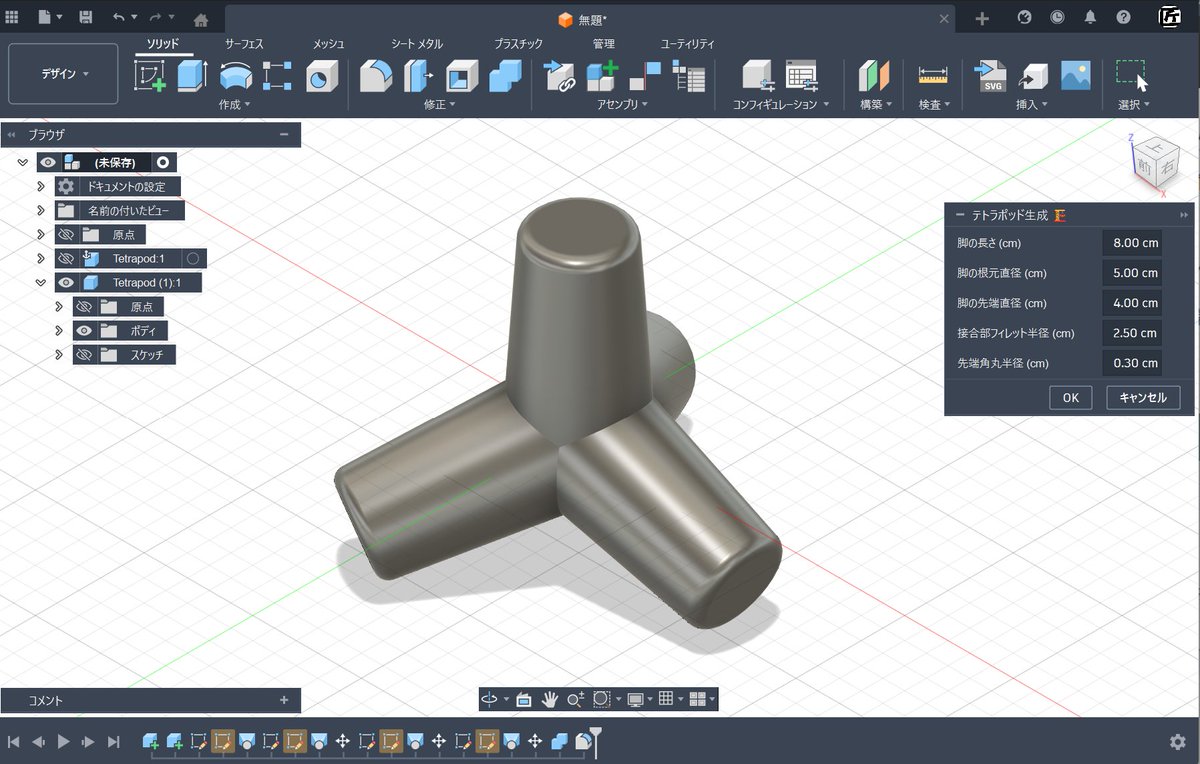This screenshot has height=764, width=1200.
Task: Switch to the シート メタル tab
Action: click(416, 44)
